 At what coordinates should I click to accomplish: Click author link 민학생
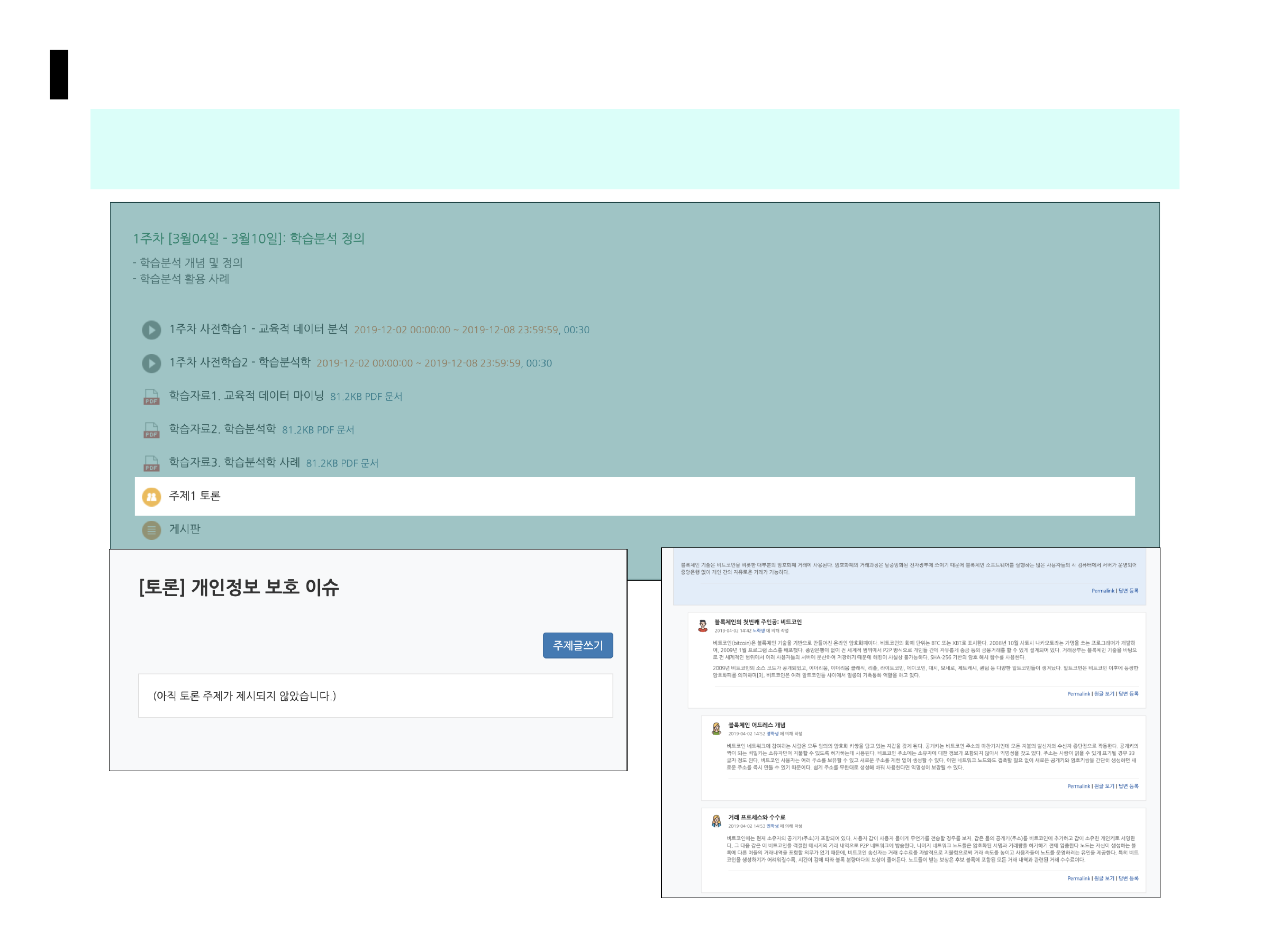pos(773,826)
